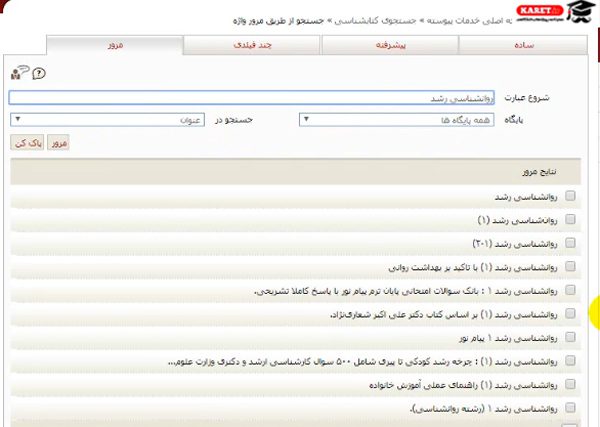Screen dimensions: 600x427
Task: Tick the row with دکتر علی اکبر شعاری‌نژاد
Action: (570, 313)
